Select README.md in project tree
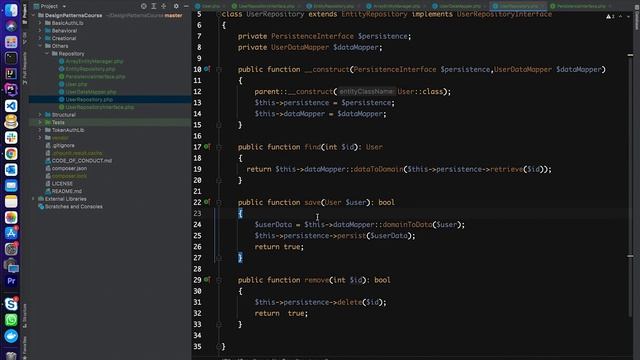This screenshot has width=640, height=360. (x=67, y=191)
